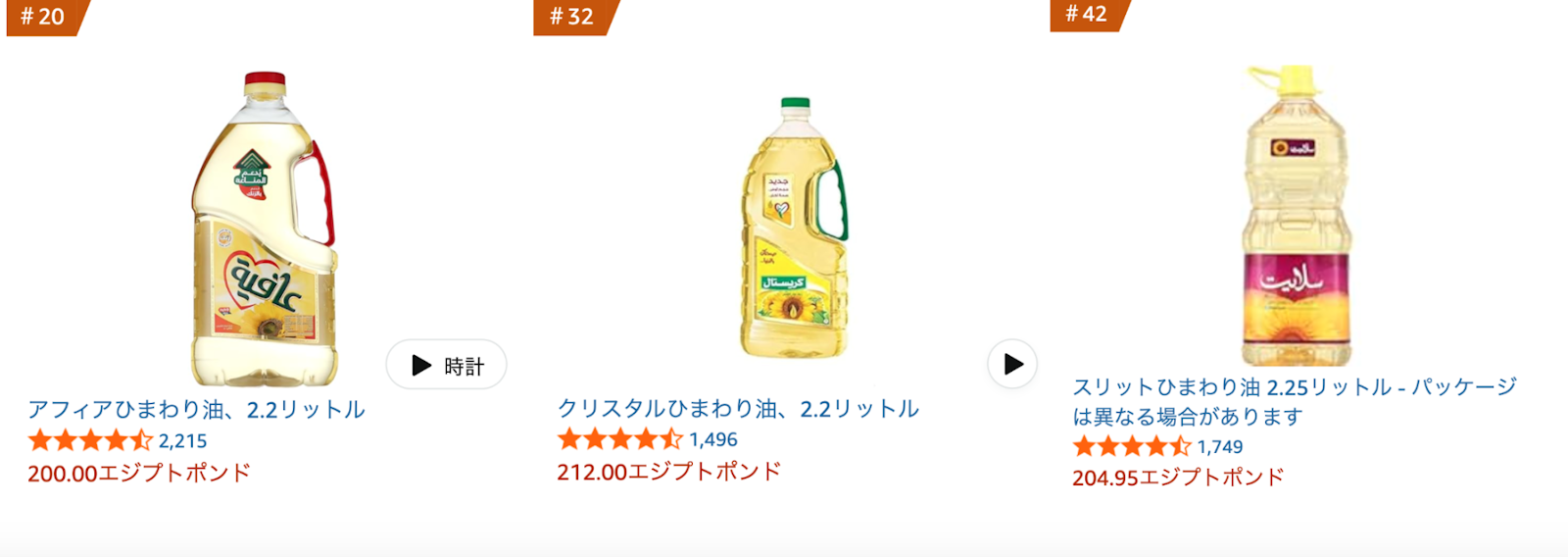Open スリットひまわり油 2.25リットル product link
The image size is (1568, 557).
click(x=1295, y=401)
